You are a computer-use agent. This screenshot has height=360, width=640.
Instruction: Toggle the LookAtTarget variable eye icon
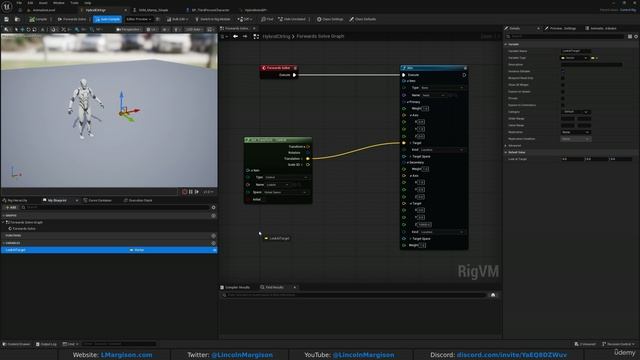click(x=215, y=250)
